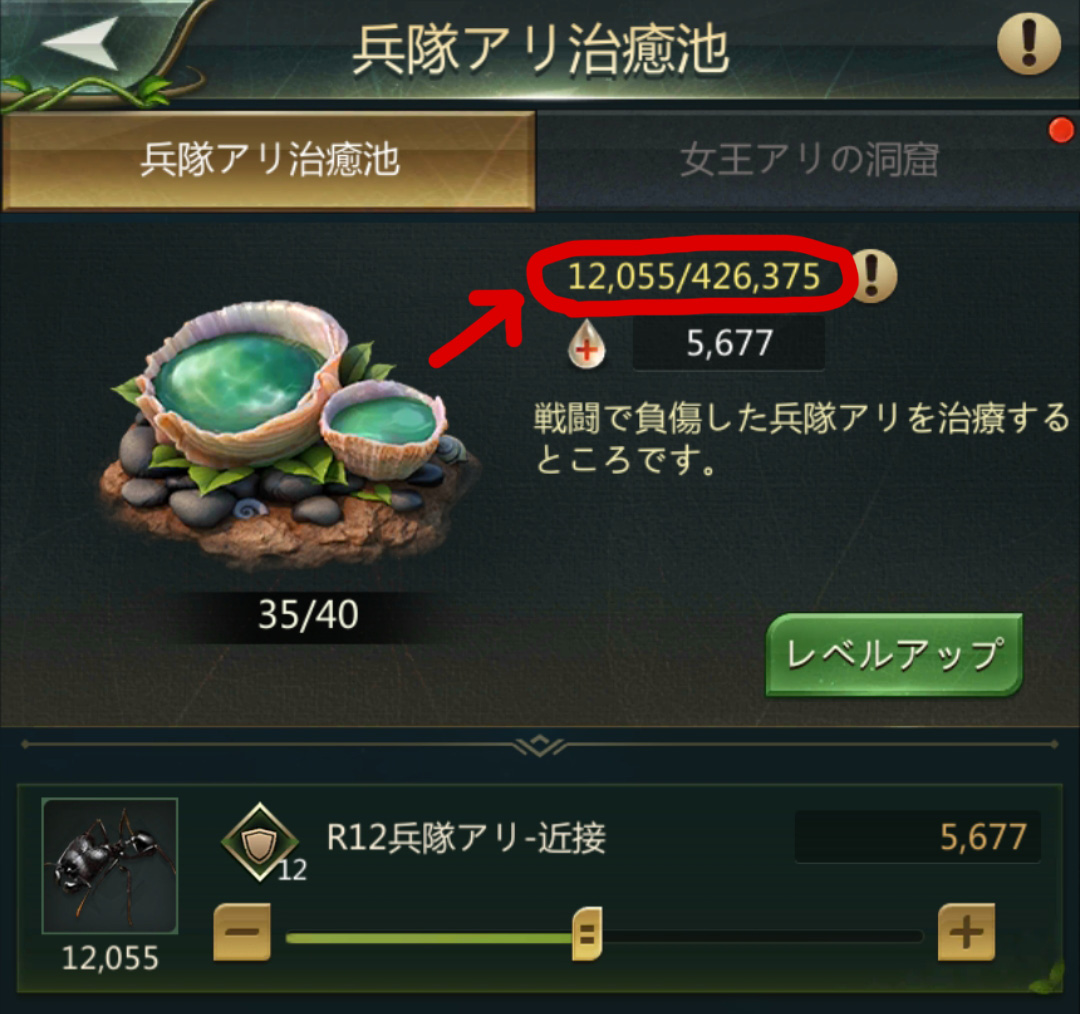Decrease ant count with minus button
1080x1014 pixels.
click(242, 932)
